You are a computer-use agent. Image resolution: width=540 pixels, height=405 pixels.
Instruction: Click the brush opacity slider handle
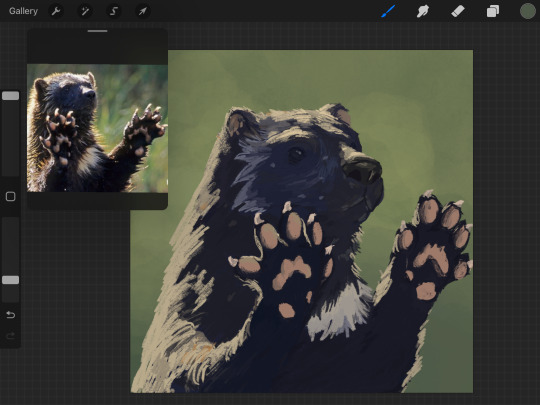coord(11,280)
